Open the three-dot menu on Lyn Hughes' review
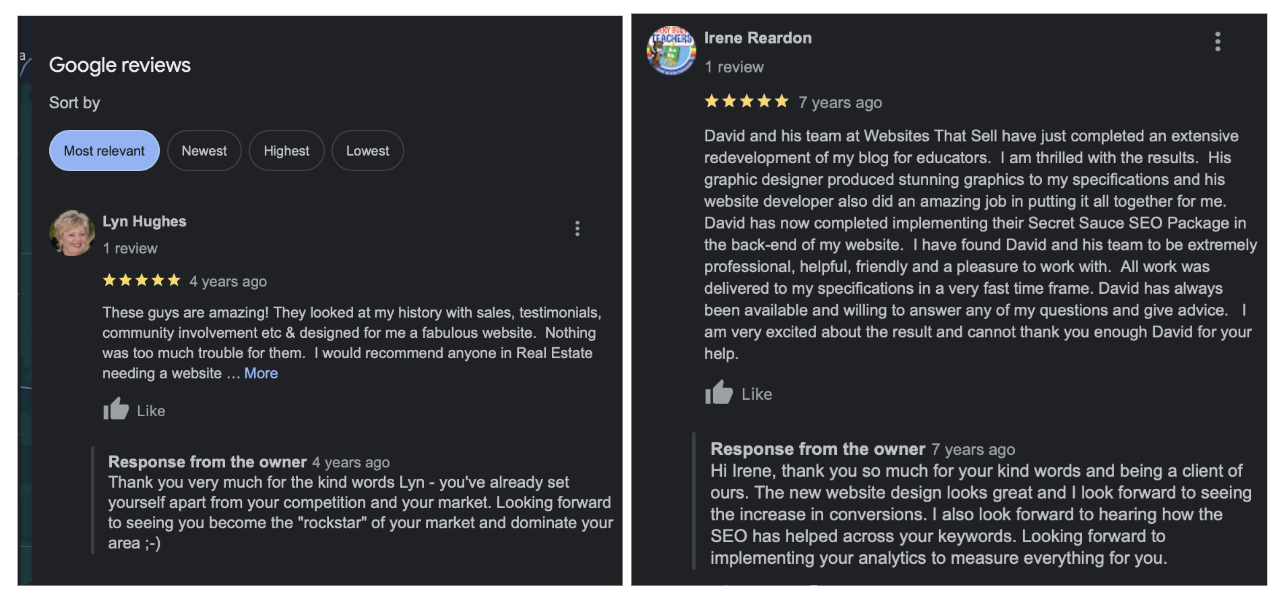This screenshot has width=1280, height=600. click(577, 228)
